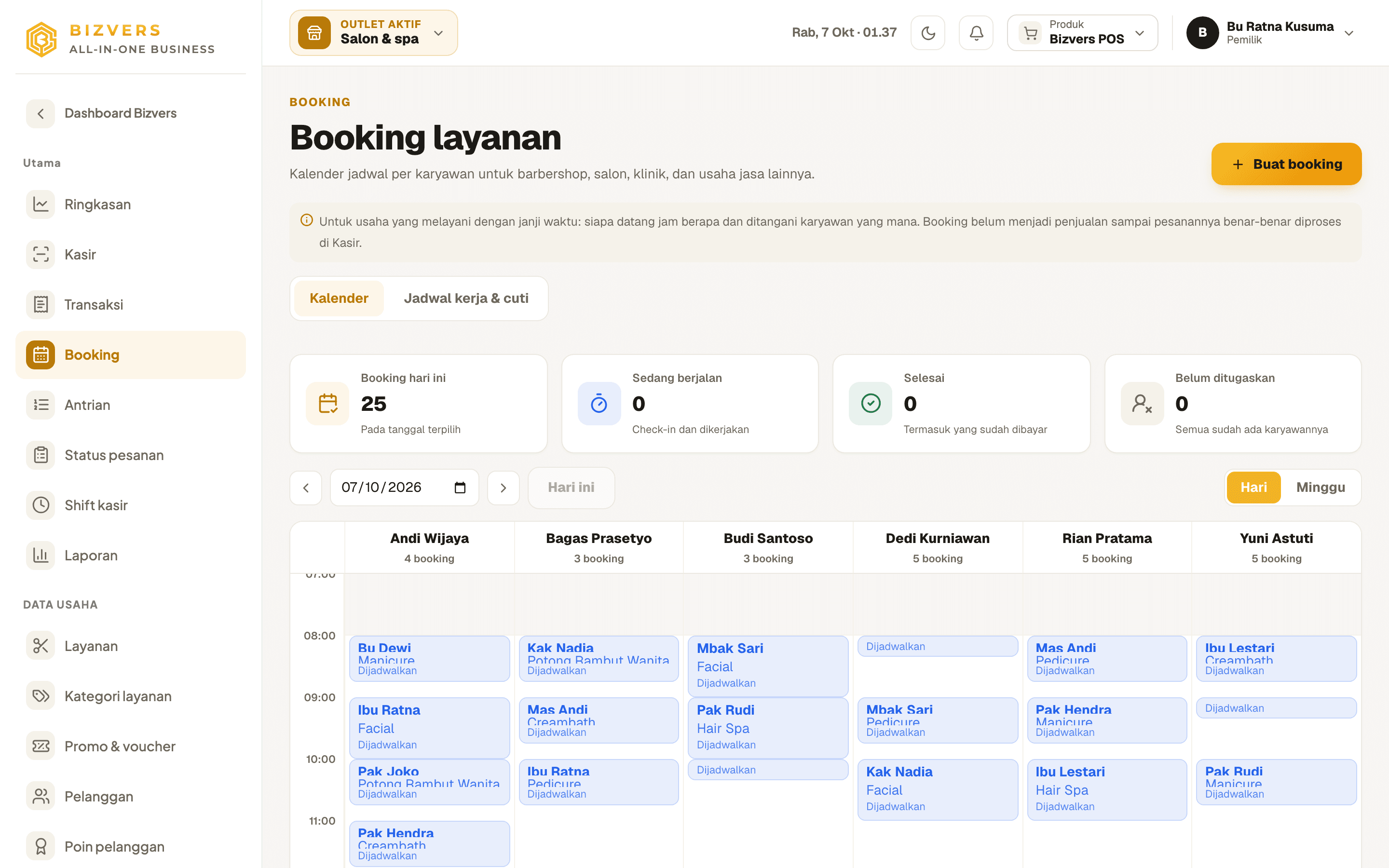Click the Bizvers logo icon
The width and height of the screenshot is (1389, 868).
point(41,39)
